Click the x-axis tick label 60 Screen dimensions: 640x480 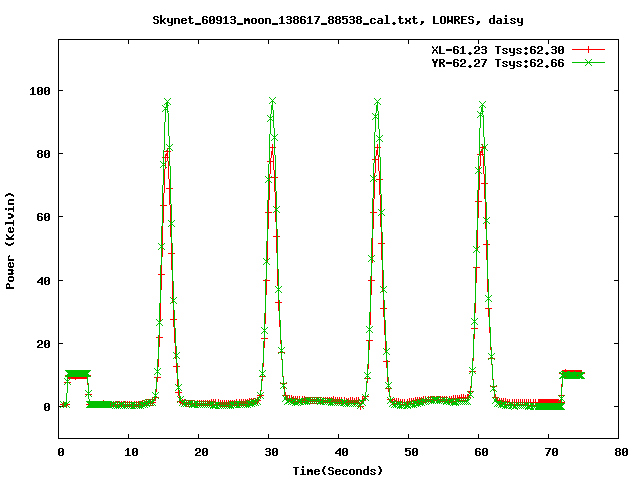point(481,452)
